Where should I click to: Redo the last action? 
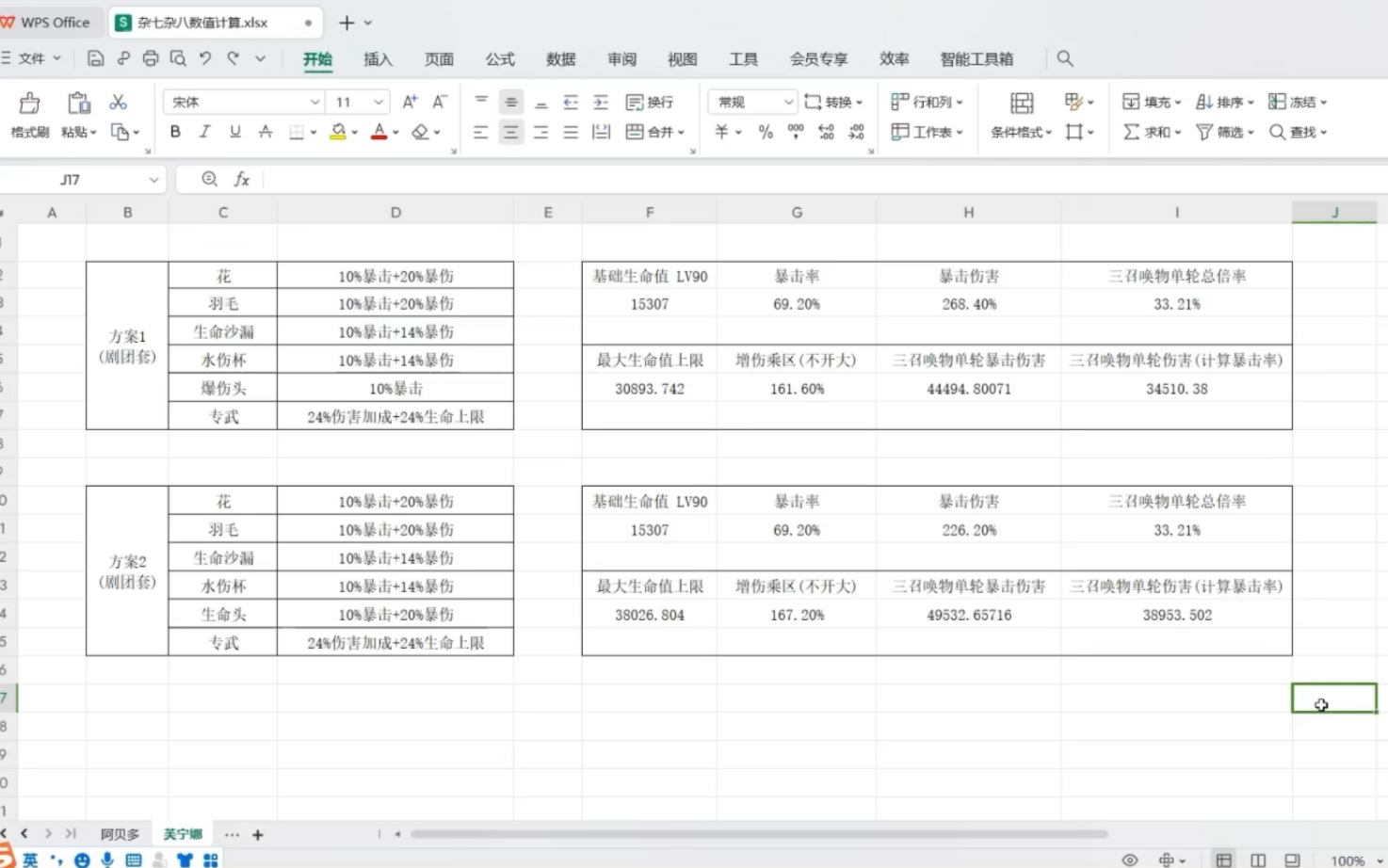point(233,58)
